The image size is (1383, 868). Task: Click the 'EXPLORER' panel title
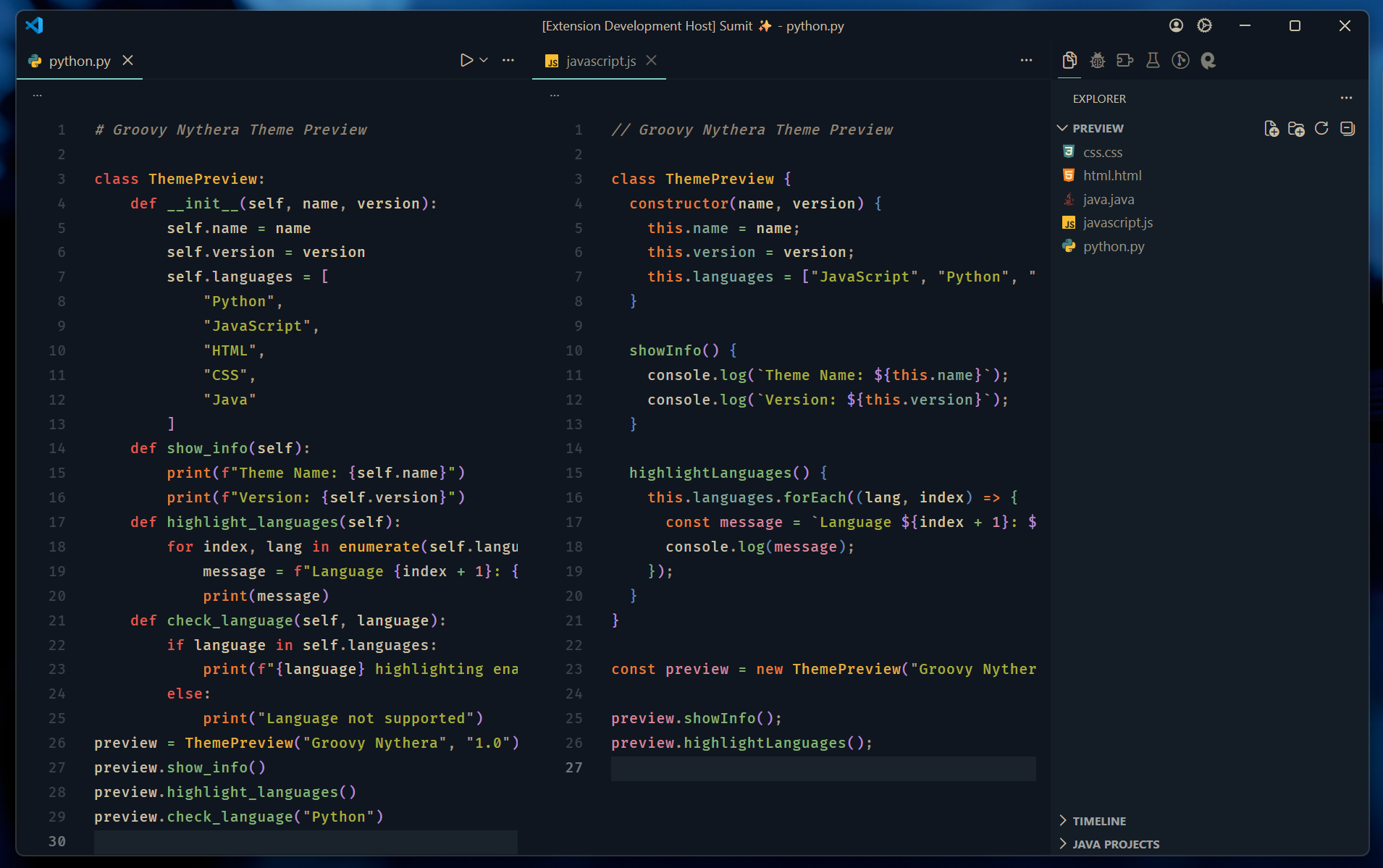coord(1099,99)
